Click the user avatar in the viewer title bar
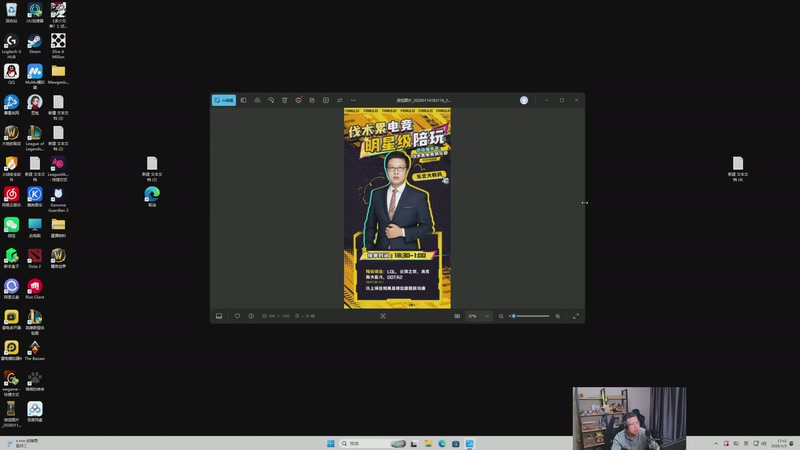Screen dimensions: 800x450 click(x=523, y=100)
